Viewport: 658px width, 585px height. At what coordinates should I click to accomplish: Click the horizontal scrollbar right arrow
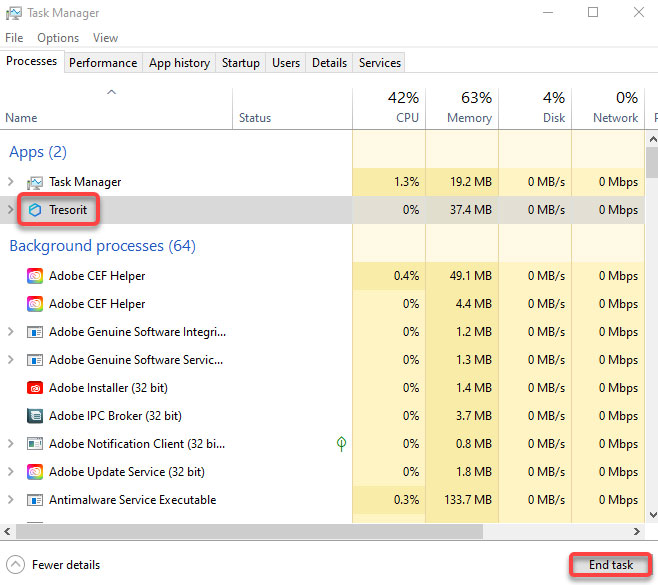tap(637, 531)
